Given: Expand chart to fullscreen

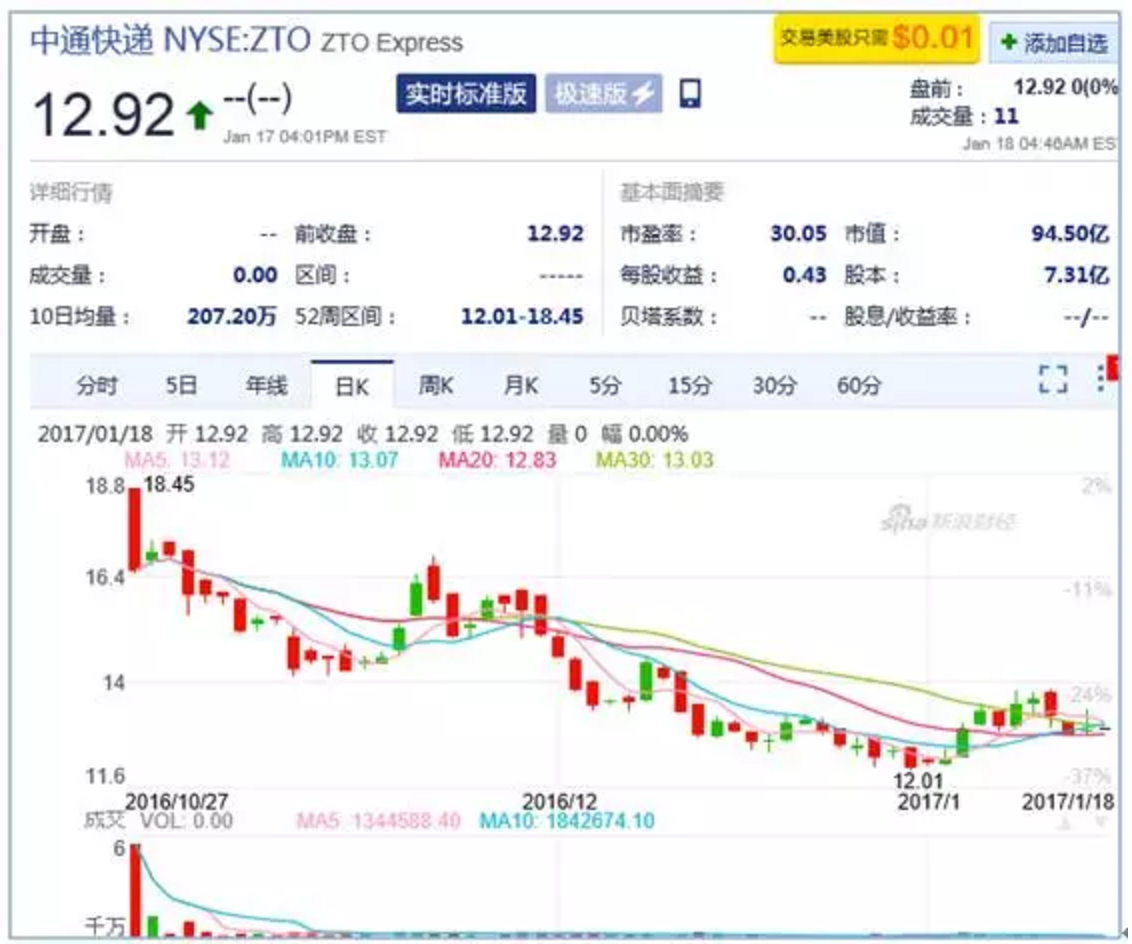Looking at the screenshot, I should pyautogui.click(x=1053, y=379).
